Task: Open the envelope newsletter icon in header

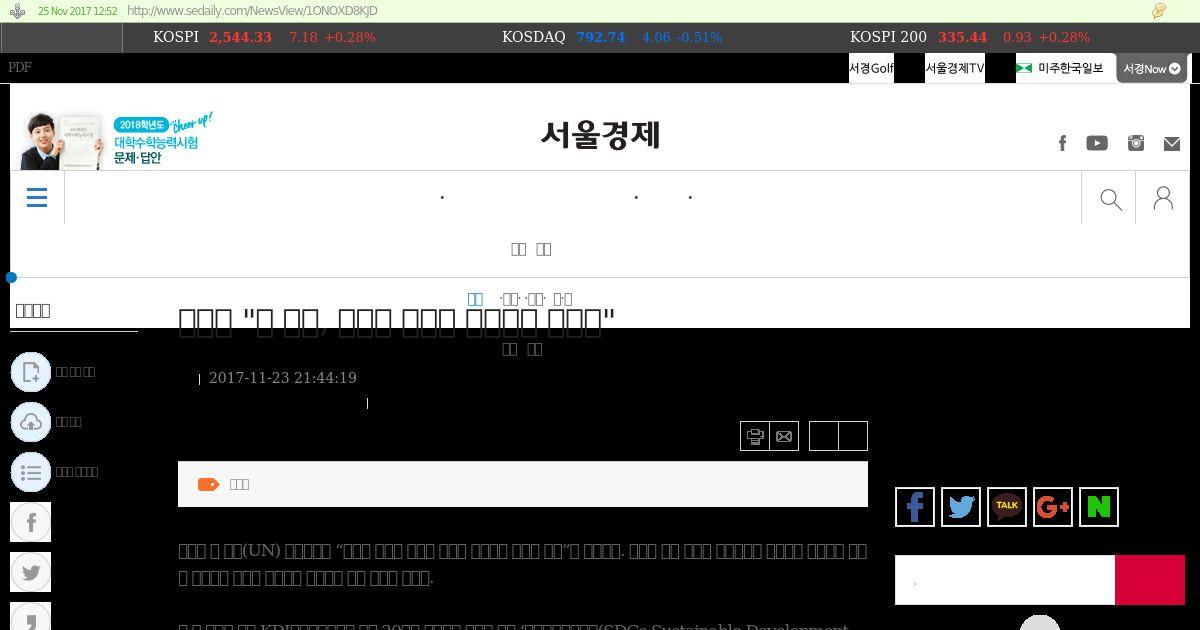Action: click(1172, 144)
